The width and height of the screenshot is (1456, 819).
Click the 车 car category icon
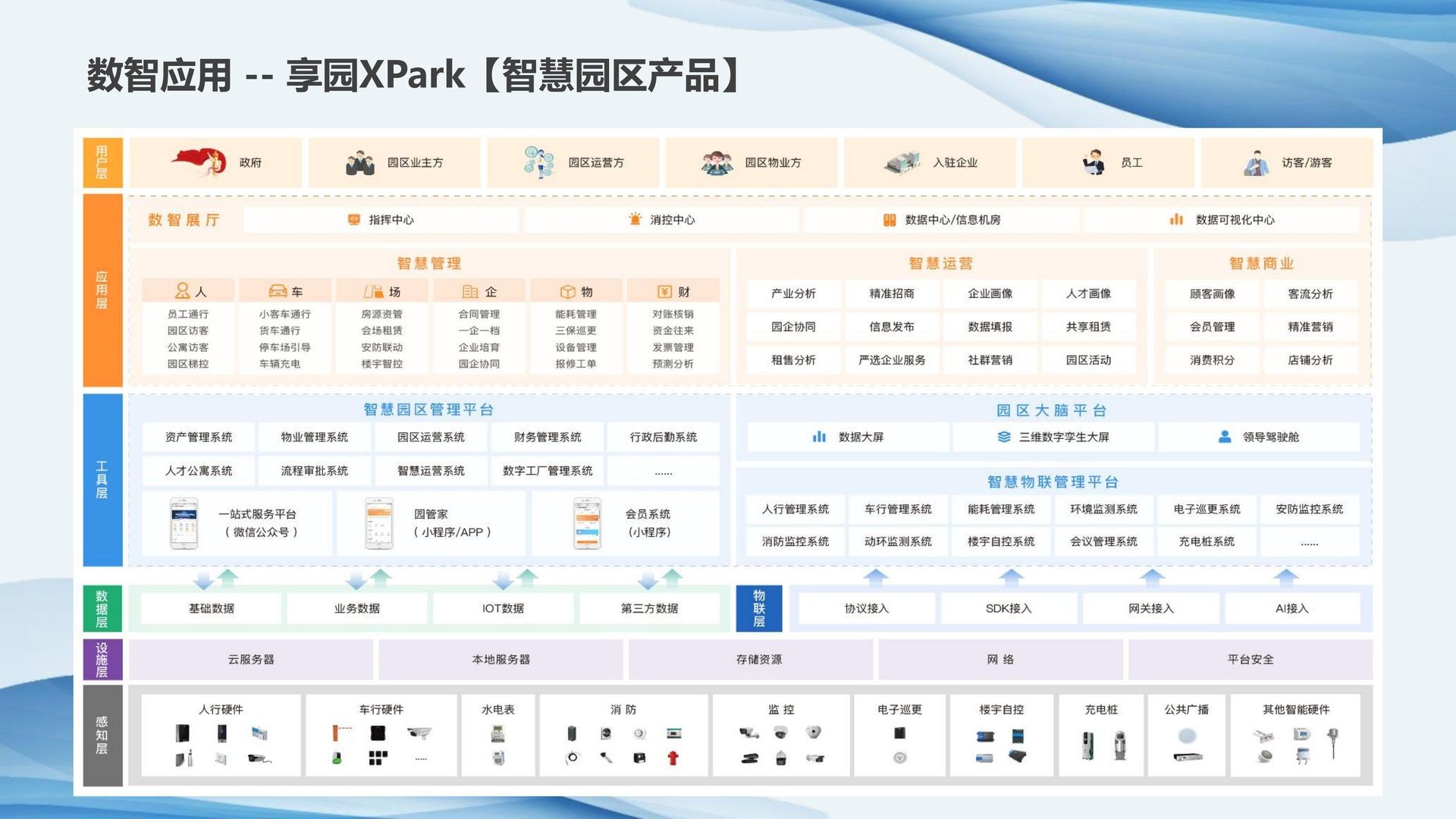(278, 291)
